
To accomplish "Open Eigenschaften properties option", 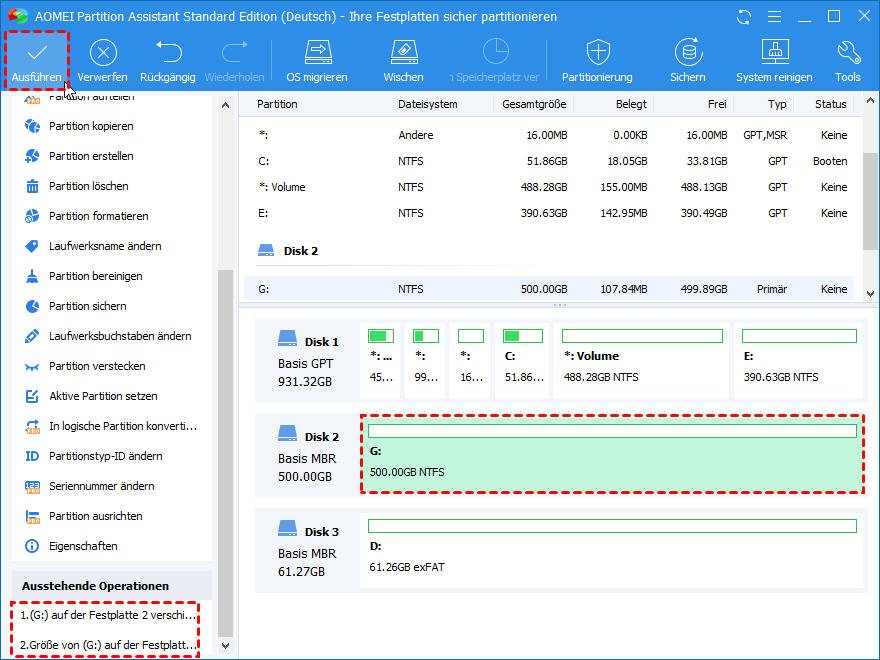I will pyautogui.click(x=83, y=546).
